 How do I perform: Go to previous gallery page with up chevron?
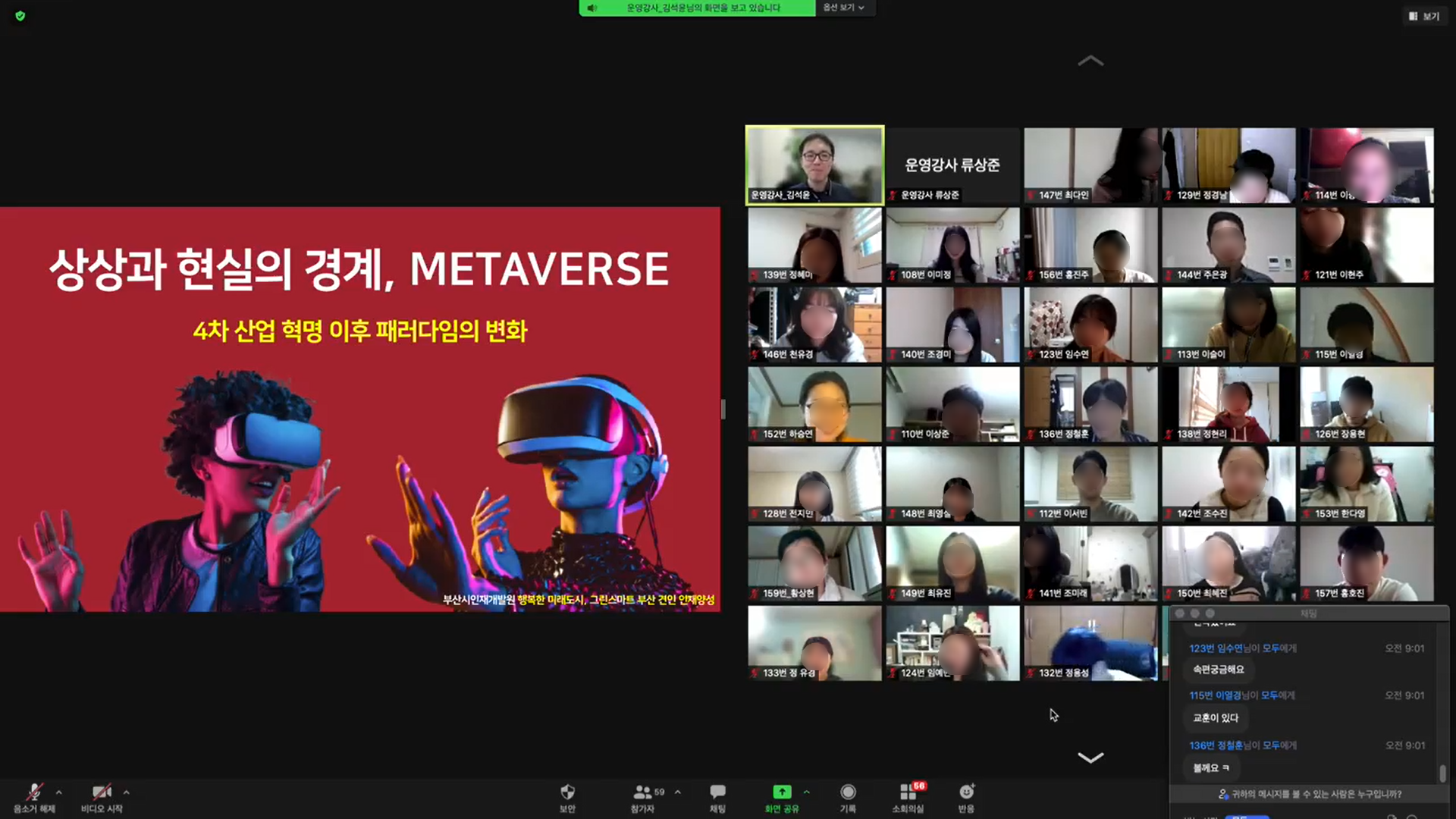tap(1090, 61)
